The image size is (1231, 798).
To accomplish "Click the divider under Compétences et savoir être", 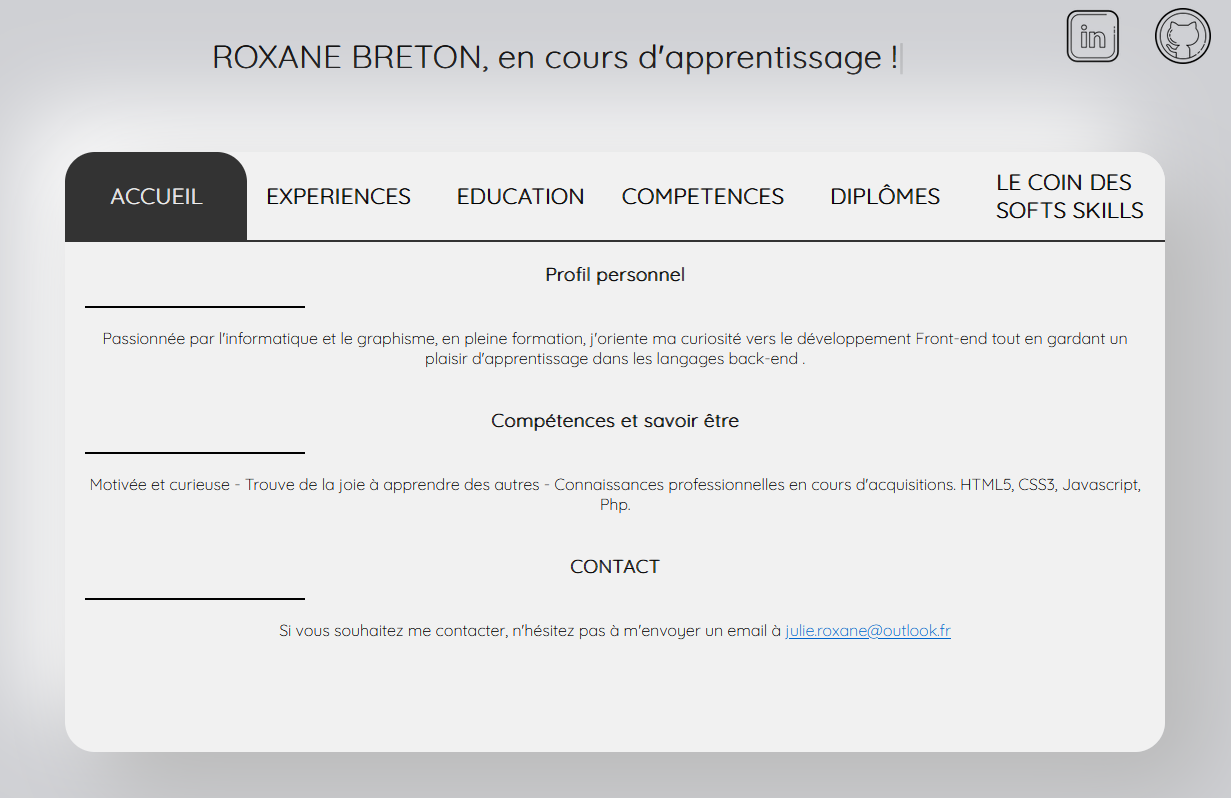I will click(194, 452).
